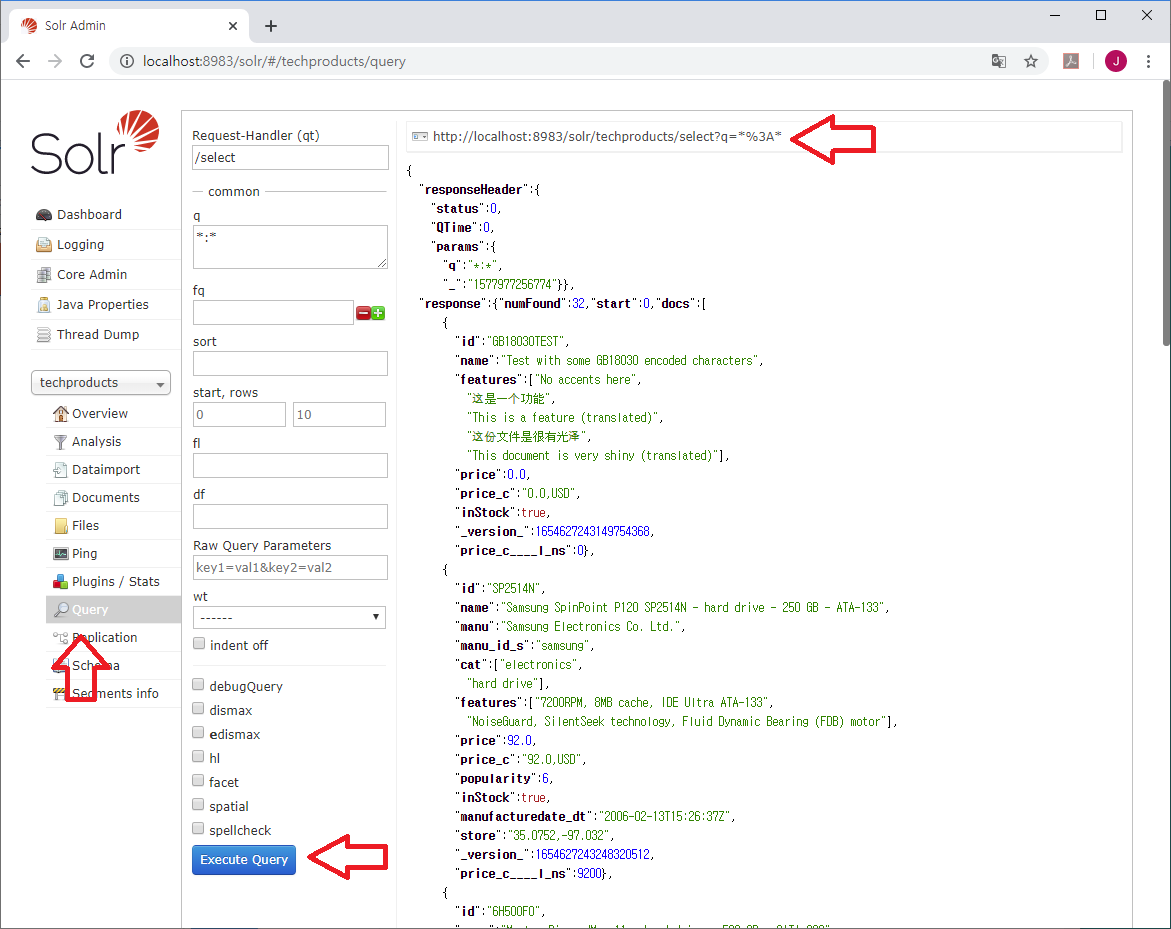Click the Plugins / Stats blocks icon

tap(60, 582)
